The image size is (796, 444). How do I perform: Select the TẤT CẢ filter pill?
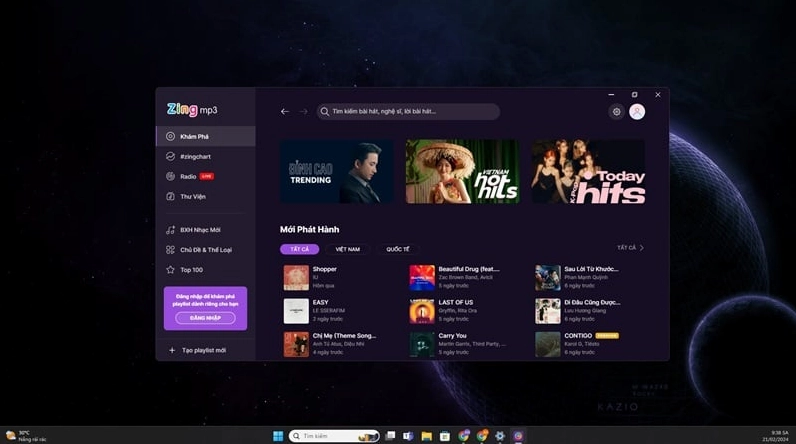click(300, 249)
